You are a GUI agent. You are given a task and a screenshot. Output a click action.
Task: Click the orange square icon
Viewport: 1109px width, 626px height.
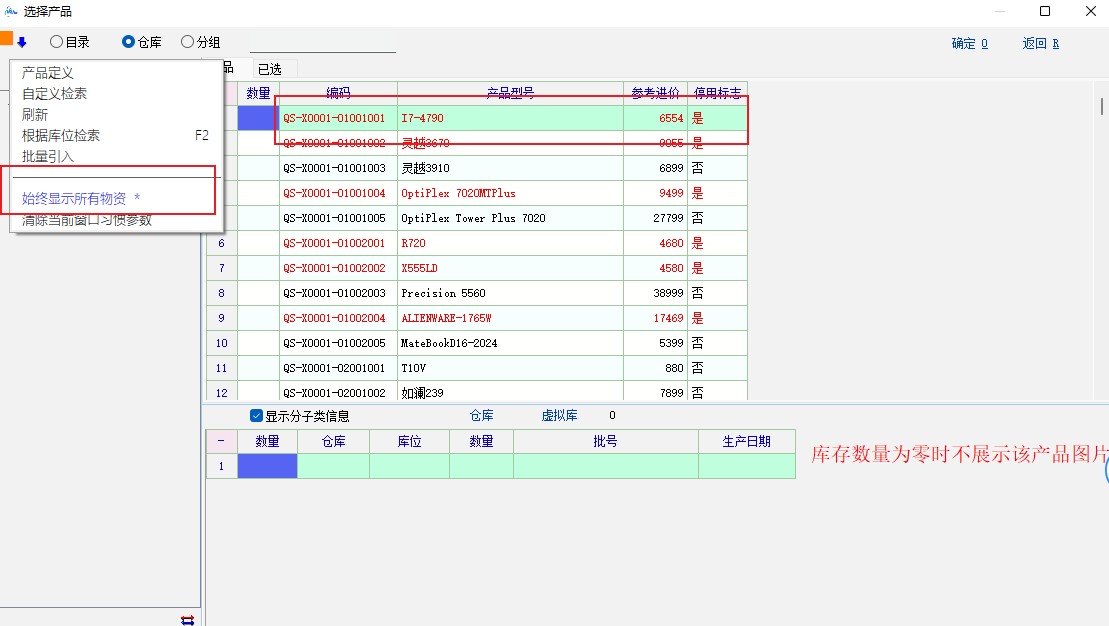[6, 39]
